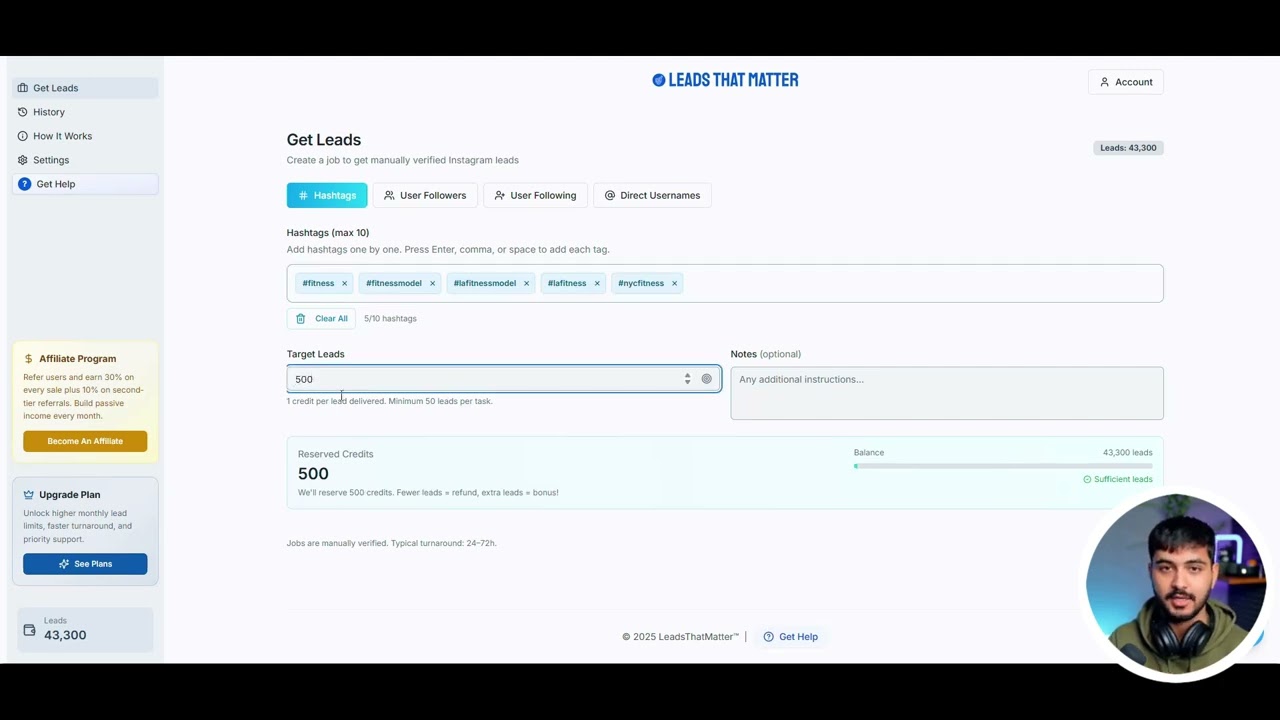Image resolution: width=1280 pixels, height=720 pixels.
Task: Click the trash icon beside Clear All
Action: point(300,318)
